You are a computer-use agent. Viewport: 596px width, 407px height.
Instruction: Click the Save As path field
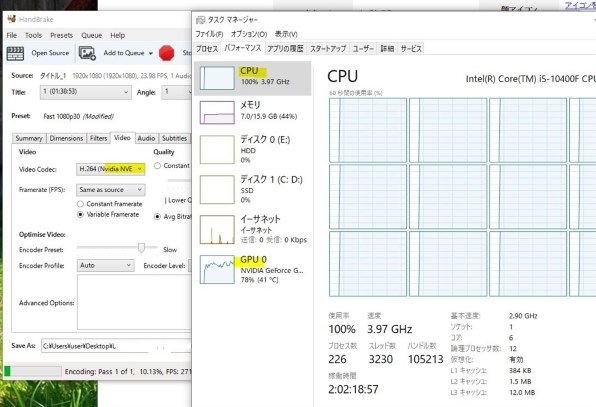117,346
